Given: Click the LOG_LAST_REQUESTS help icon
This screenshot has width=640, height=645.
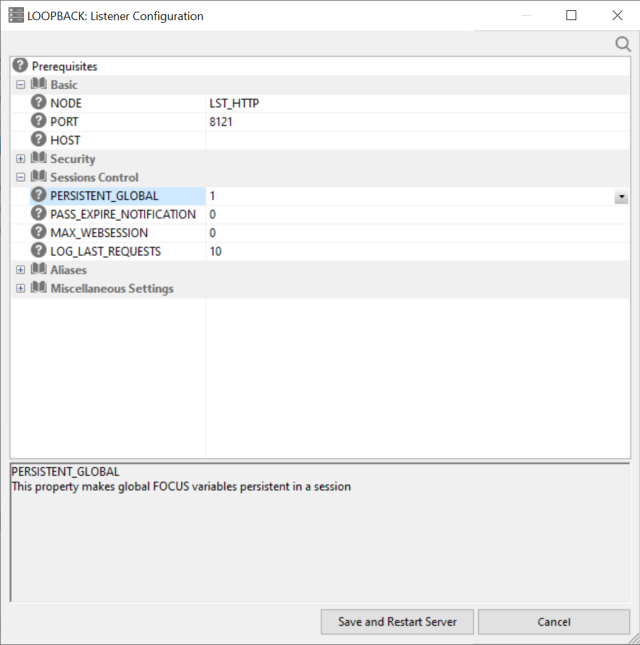Looking at the screenshot, I should pos(39,251).
